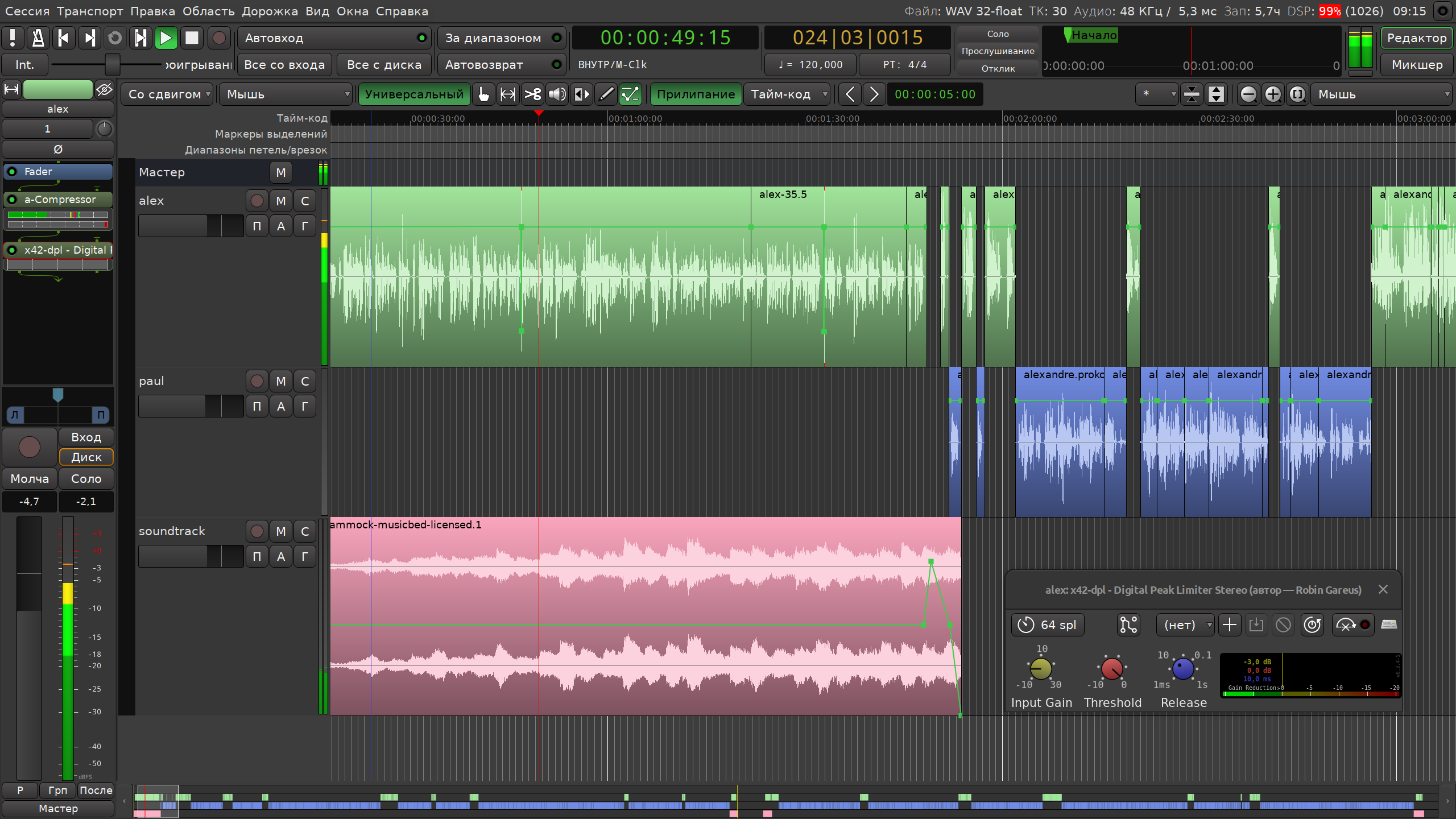Switch to the Микшер window
Viewport: 1456px width, 819px height.
[x=1416, y=65]
